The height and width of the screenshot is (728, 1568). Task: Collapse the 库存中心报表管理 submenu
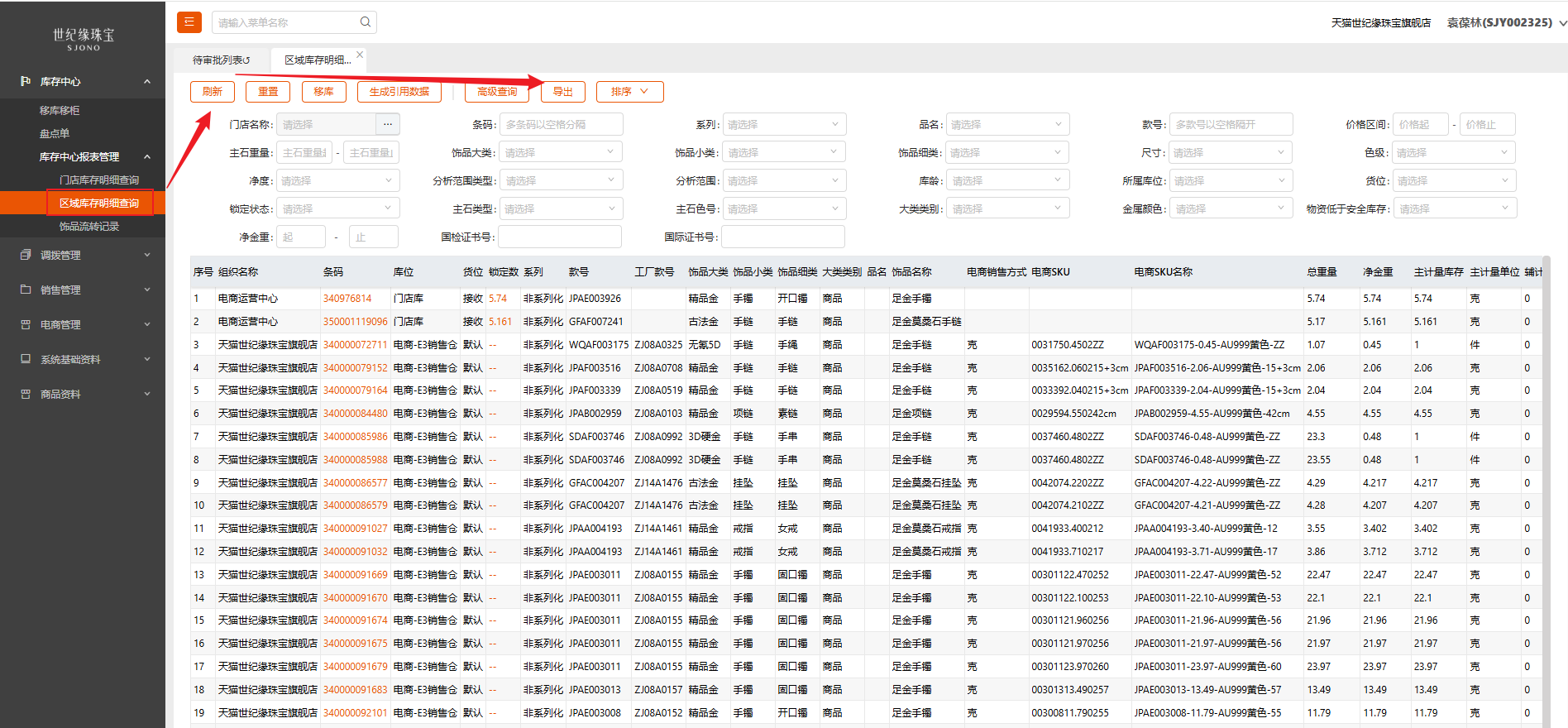(147, 156)
